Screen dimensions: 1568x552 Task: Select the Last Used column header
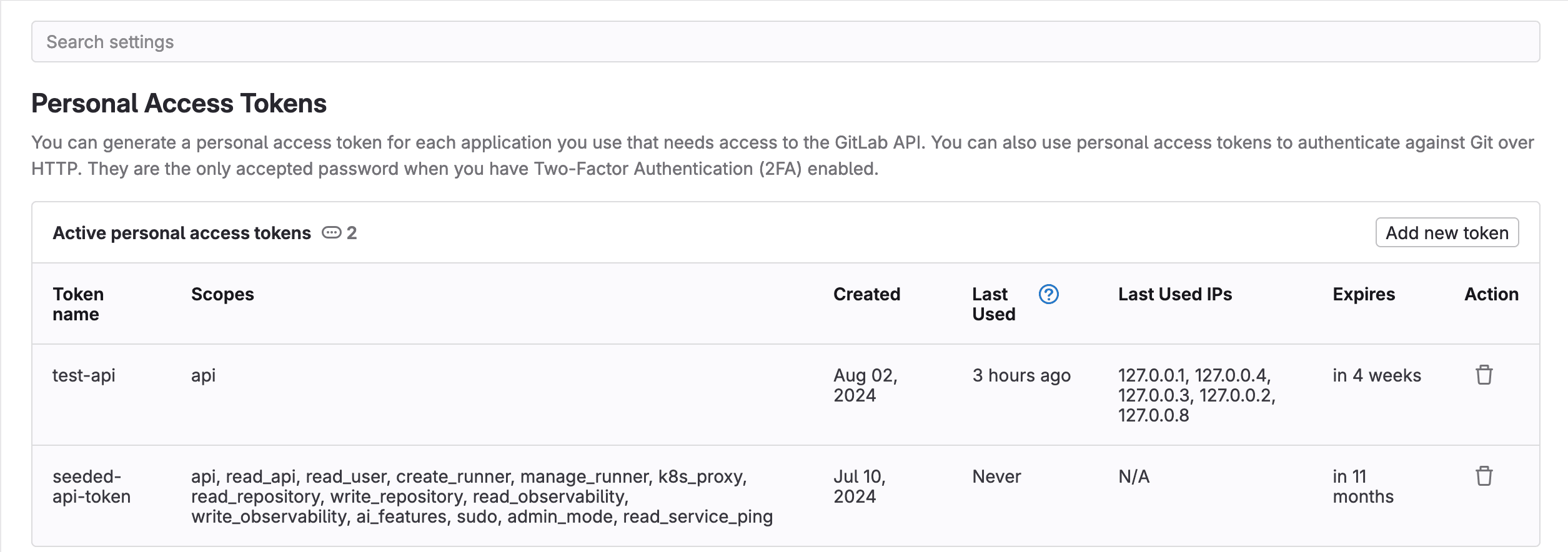[993, 304]
